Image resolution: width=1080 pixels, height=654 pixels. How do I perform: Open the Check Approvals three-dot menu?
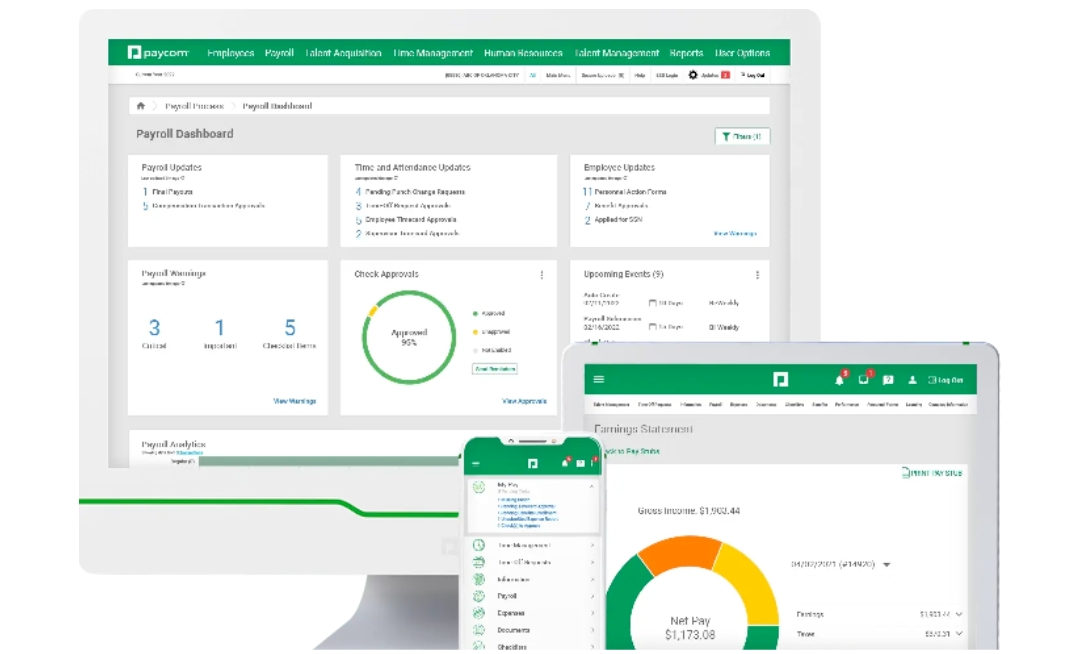542,275
